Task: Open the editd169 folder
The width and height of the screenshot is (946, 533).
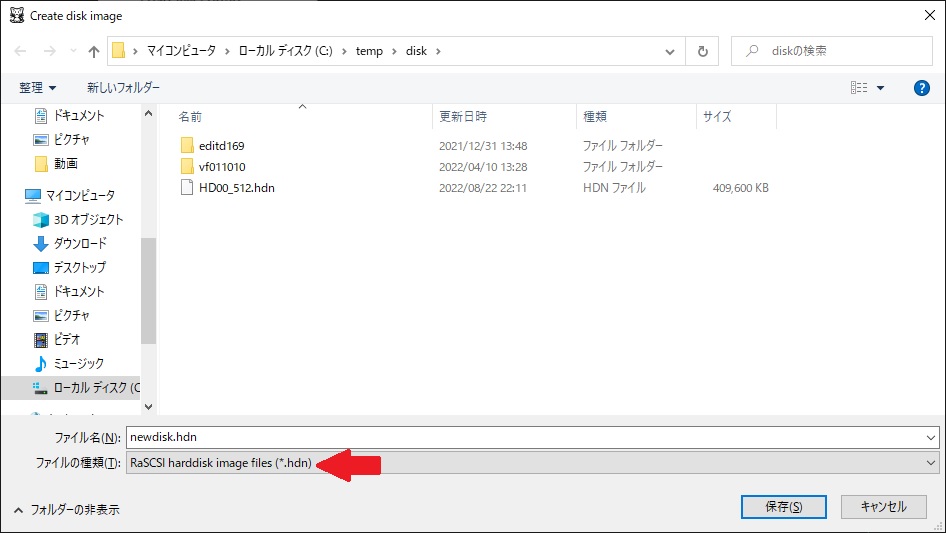Action: tap(221, 146)
